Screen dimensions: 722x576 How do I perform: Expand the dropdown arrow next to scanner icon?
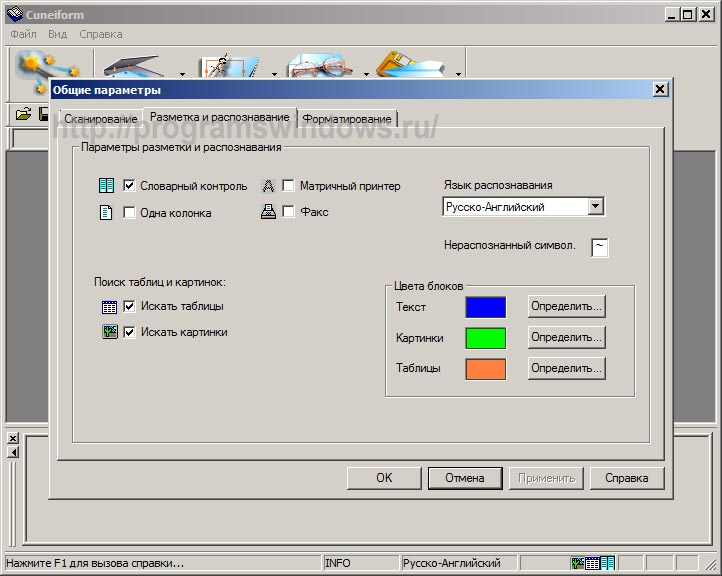(x=182, y=73)
